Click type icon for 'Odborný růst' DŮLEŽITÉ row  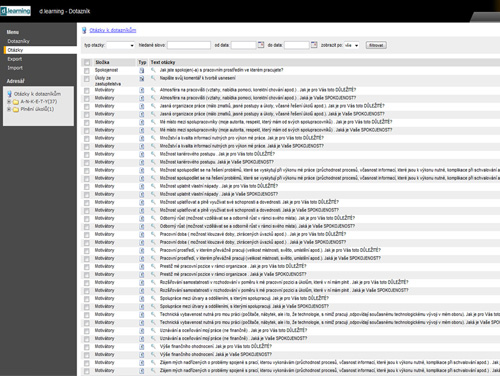click(x=142, y=218)
